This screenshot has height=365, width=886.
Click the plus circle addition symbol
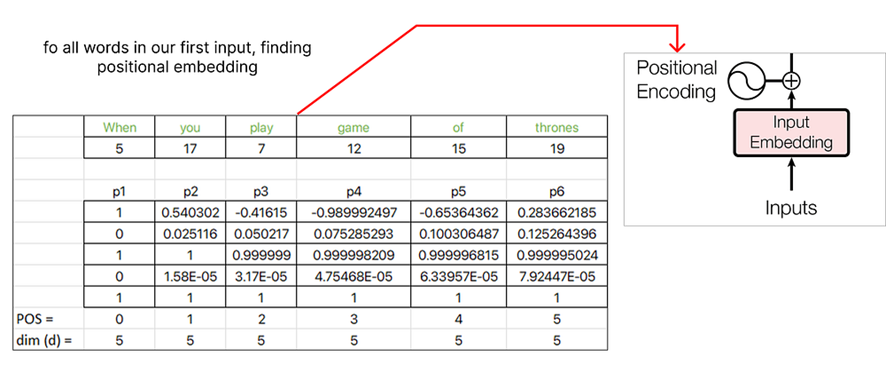point(792,81)
